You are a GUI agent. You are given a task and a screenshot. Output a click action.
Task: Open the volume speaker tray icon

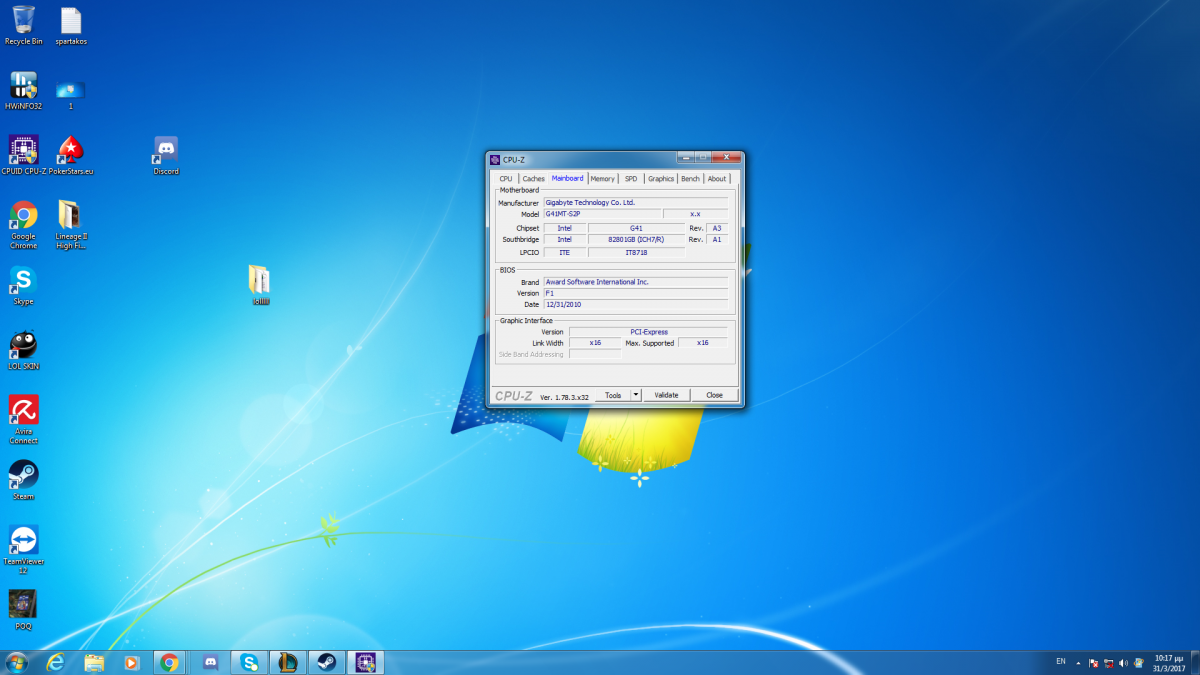[1124, 663]
